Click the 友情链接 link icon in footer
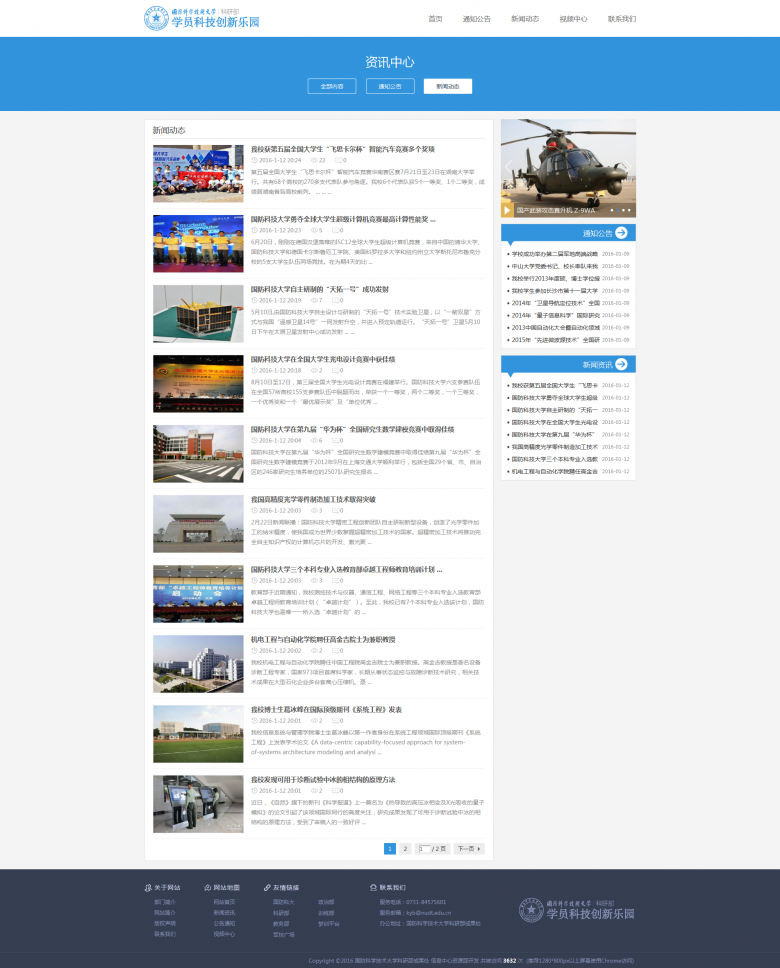 (267, 887)
